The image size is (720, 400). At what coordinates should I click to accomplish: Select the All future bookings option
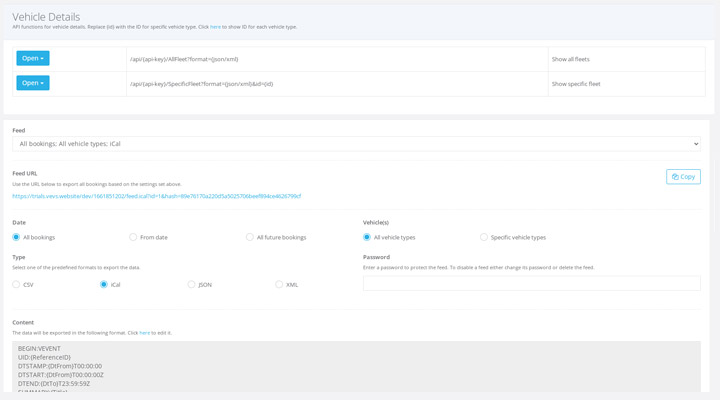(249, 237)
